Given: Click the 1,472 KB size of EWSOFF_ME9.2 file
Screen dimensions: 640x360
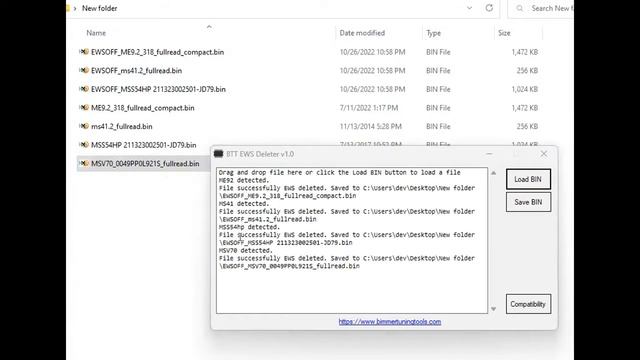Looking at the screenshot, I should [524, 52].
